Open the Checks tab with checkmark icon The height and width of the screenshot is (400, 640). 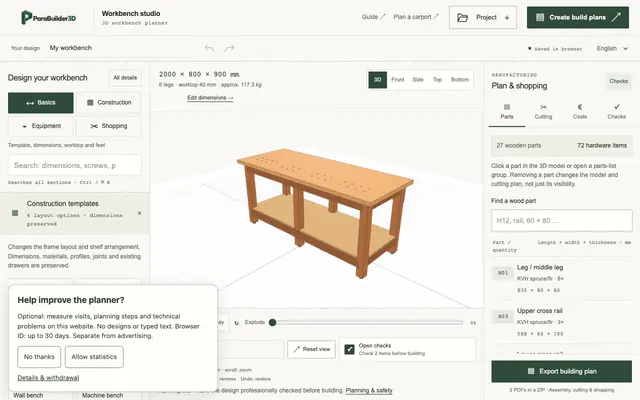point(616,111)
